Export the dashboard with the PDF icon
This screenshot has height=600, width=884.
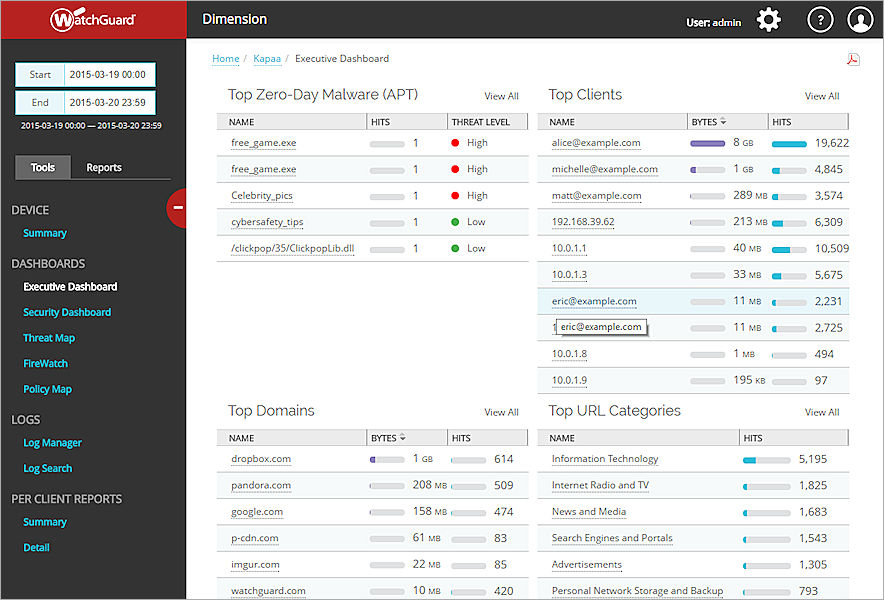pos(853,59)
